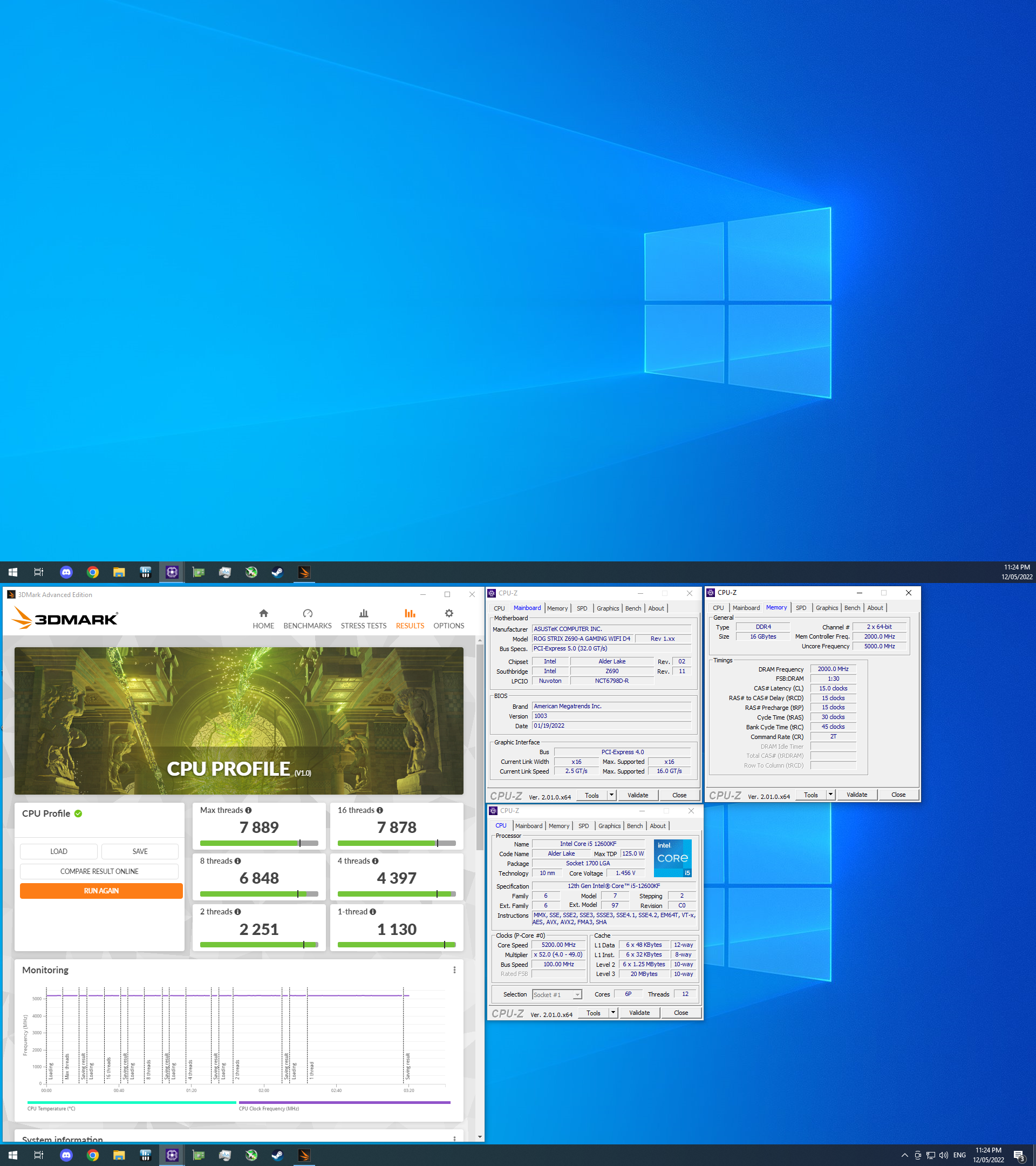Open Tools dropdown arrow in Memory CPU-Z window
Screen dimensions: 1036x1166
click(830, 795)
